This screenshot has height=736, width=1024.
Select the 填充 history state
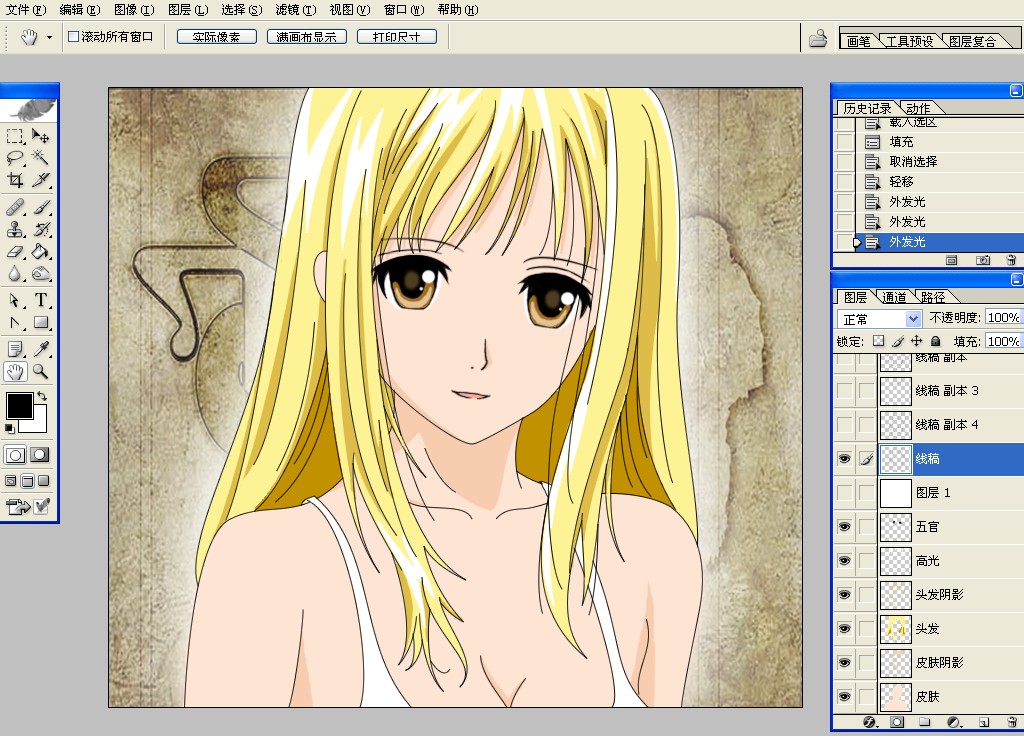pos(901,142)
